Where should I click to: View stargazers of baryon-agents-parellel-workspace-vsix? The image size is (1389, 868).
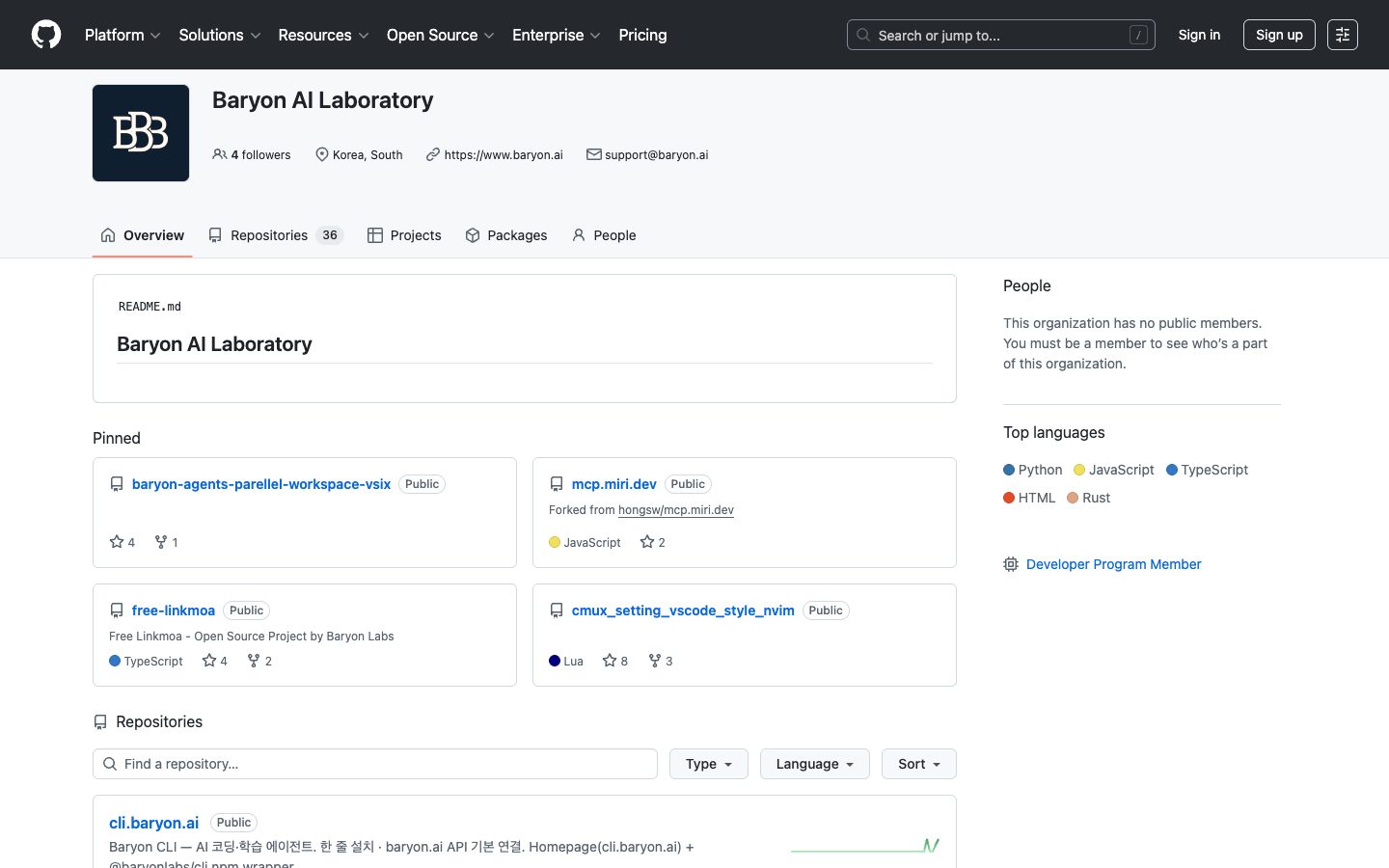(x=123, y=542)
